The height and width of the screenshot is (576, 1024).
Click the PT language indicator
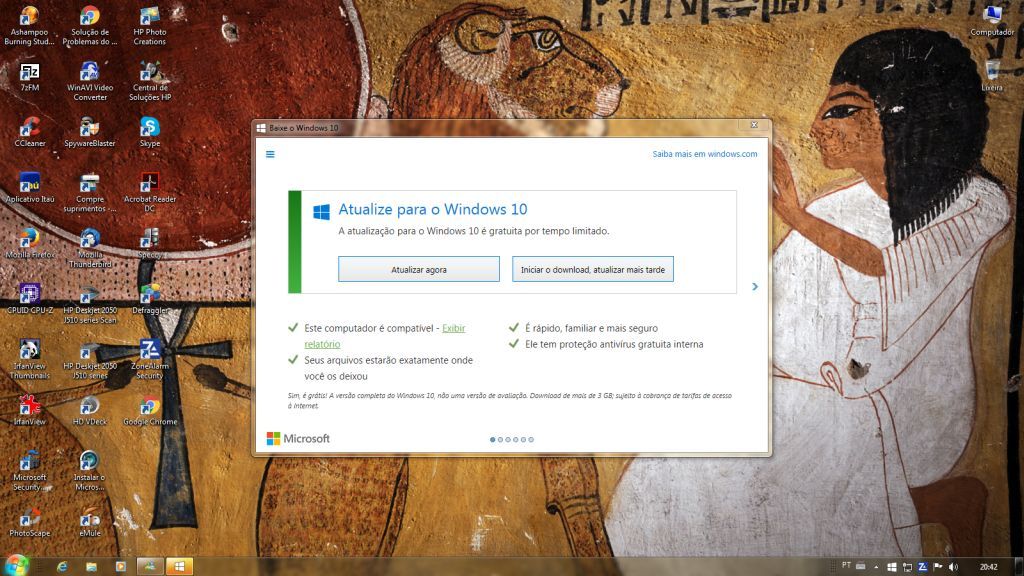(846, 566)
